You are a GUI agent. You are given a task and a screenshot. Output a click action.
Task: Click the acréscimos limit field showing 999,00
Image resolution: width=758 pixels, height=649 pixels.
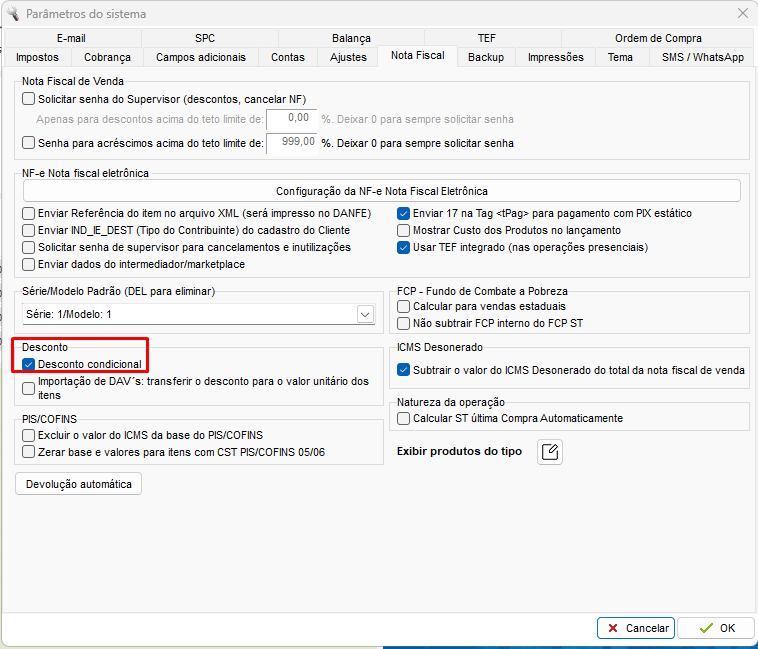click(292, 143)
